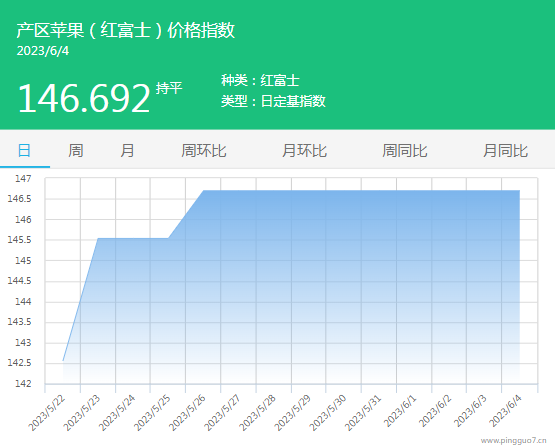
Task: Click the 2023/5/23 x-axis date label
Action: (82, 413)
